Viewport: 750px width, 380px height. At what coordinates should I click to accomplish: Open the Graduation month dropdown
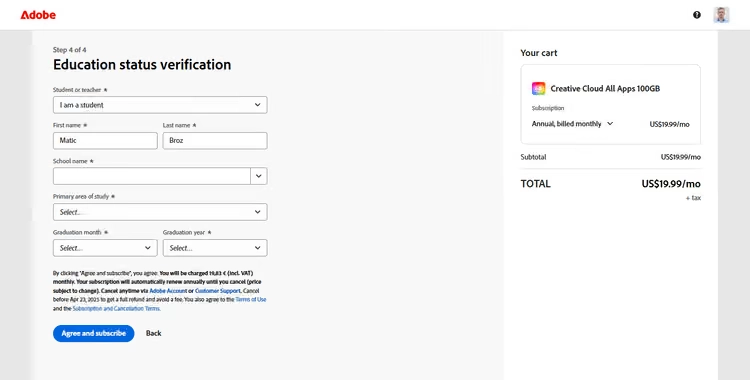105,248
